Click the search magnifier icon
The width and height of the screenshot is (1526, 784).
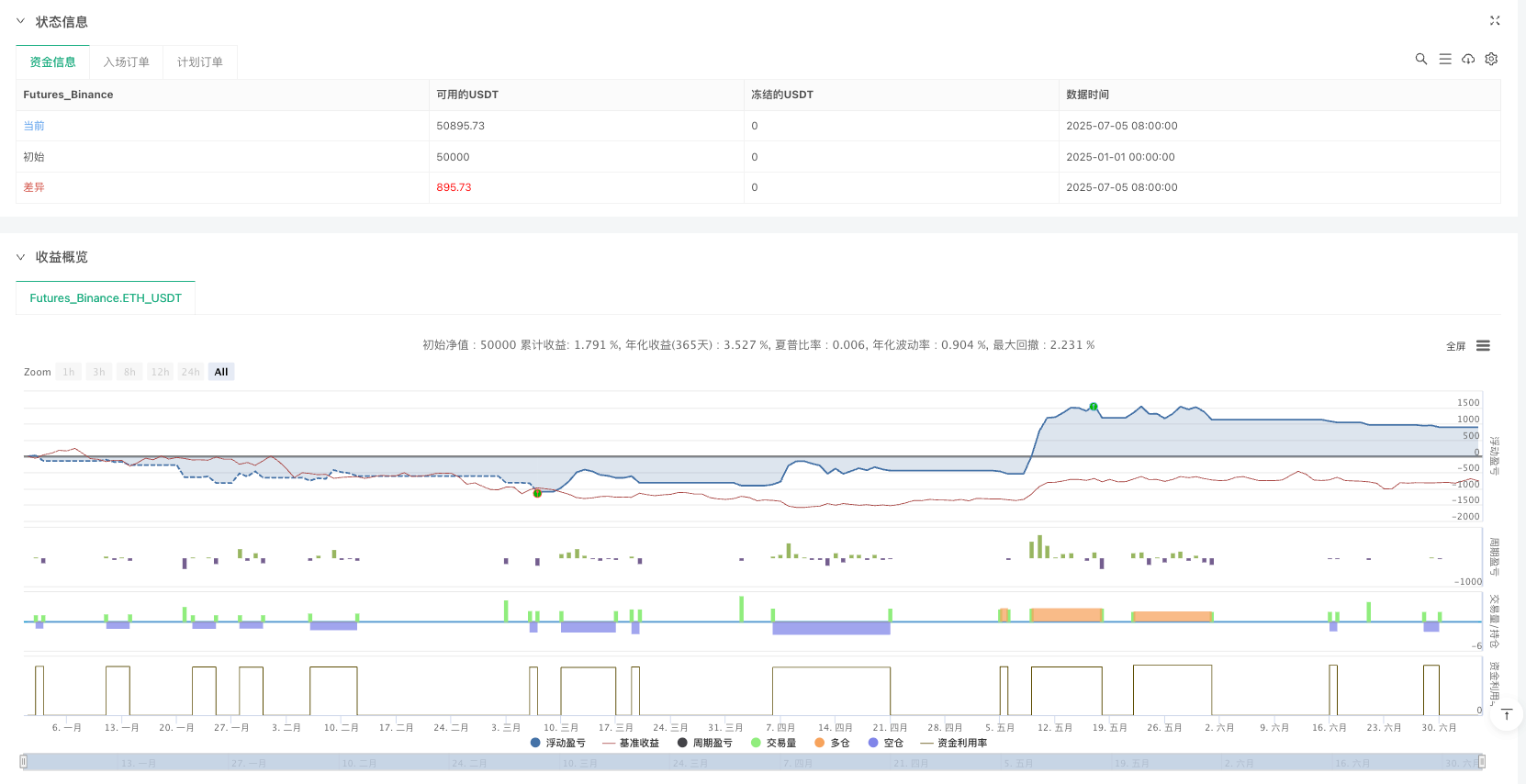[x=1420, y=59]
